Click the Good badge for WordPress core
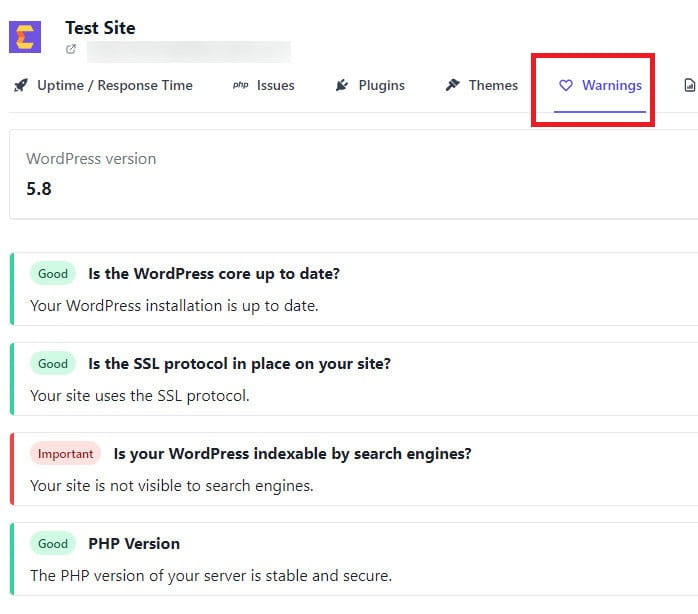Viewport: 698px width, 614px height. pos(53,274)
